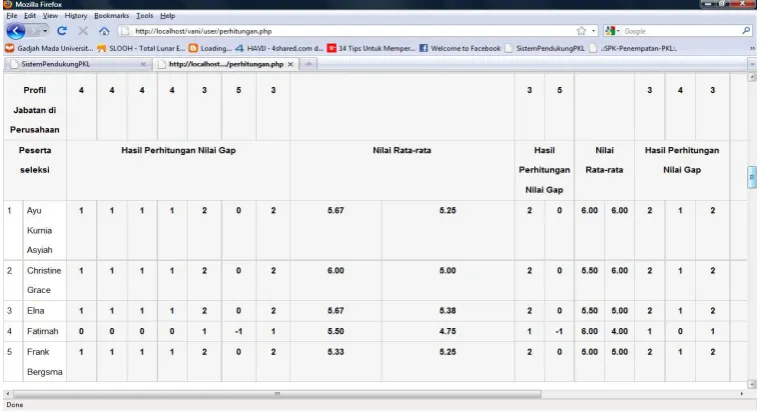Click the 5.50 value in Fatimah's row
Image resolution: width=761 pixels, height=412 pixels.
click(335, 331)
